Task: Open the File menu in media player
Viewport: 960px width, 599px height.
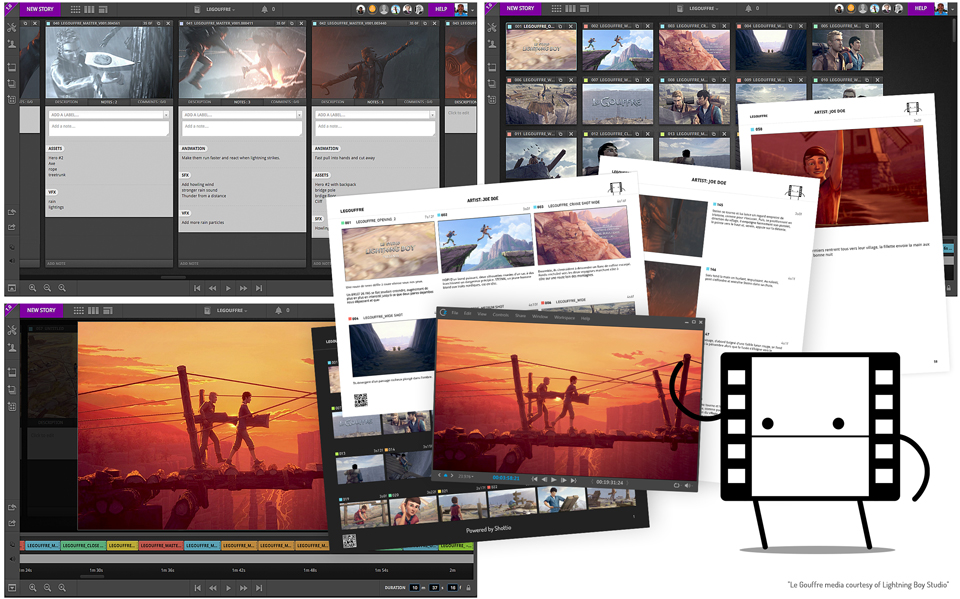Action: [455, 313]
